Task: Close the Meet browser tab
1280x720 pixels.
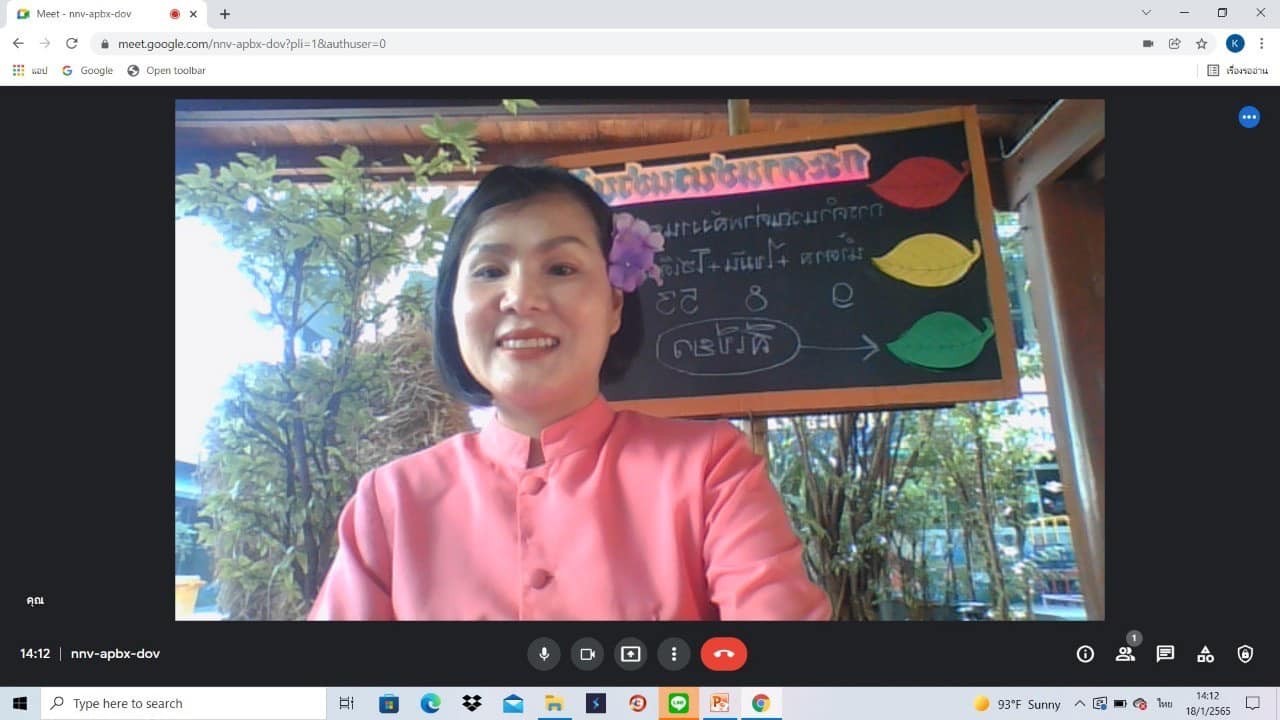Action: pos(193,14)
